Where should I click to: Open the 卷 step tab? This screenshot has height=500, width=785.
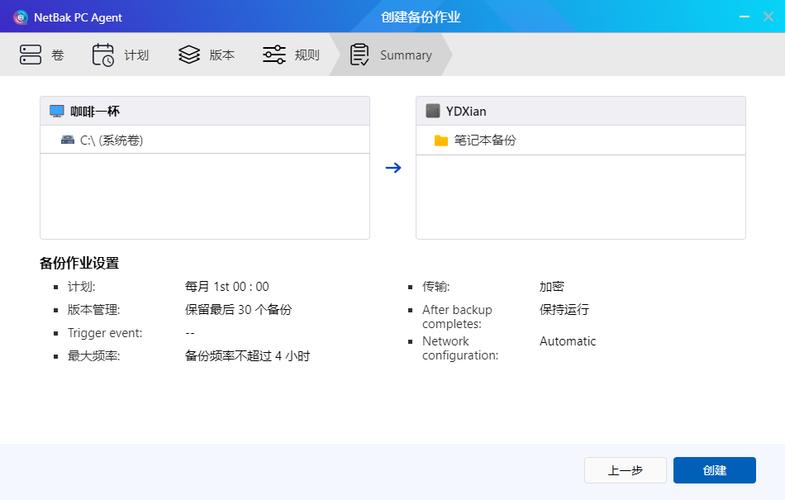[42, 55]
